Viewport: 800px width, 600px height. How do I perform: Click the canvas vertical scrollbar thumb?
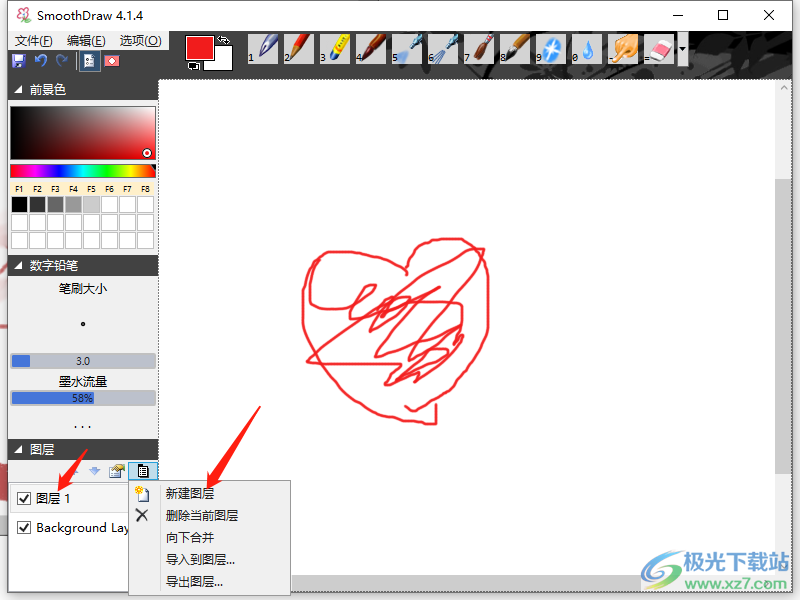click(783, 326)
